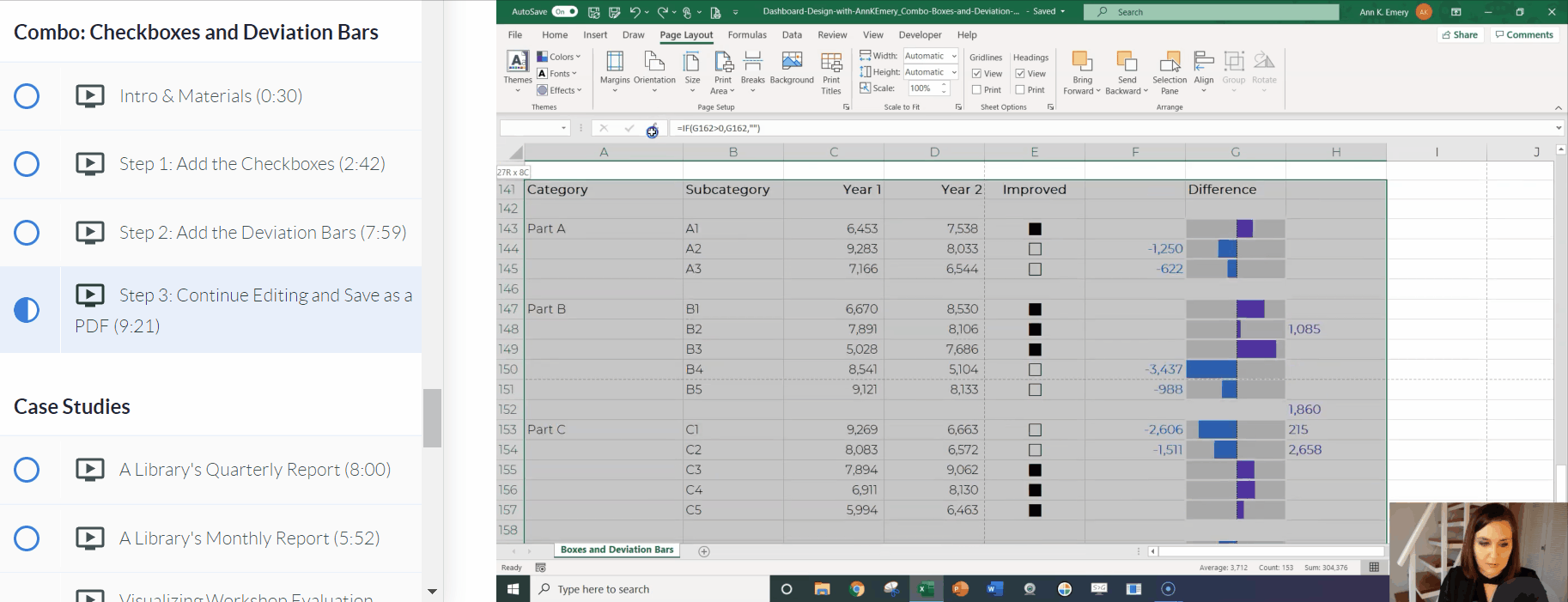
Task: Check the Improved box for row A2
Action: [x=1035, y=249]
